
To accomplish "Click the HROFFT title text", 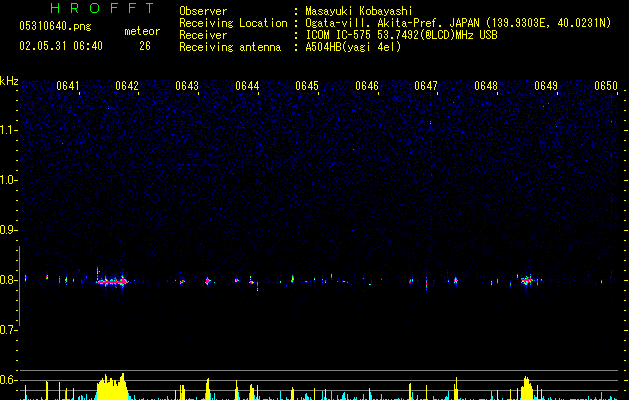I will click(x=102, y=8).
